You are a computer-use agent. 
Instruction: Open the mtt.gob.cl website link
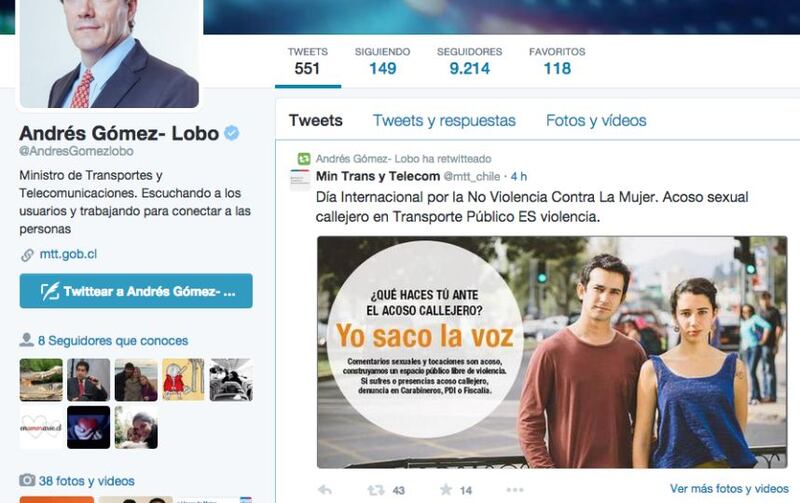(68, 254)
